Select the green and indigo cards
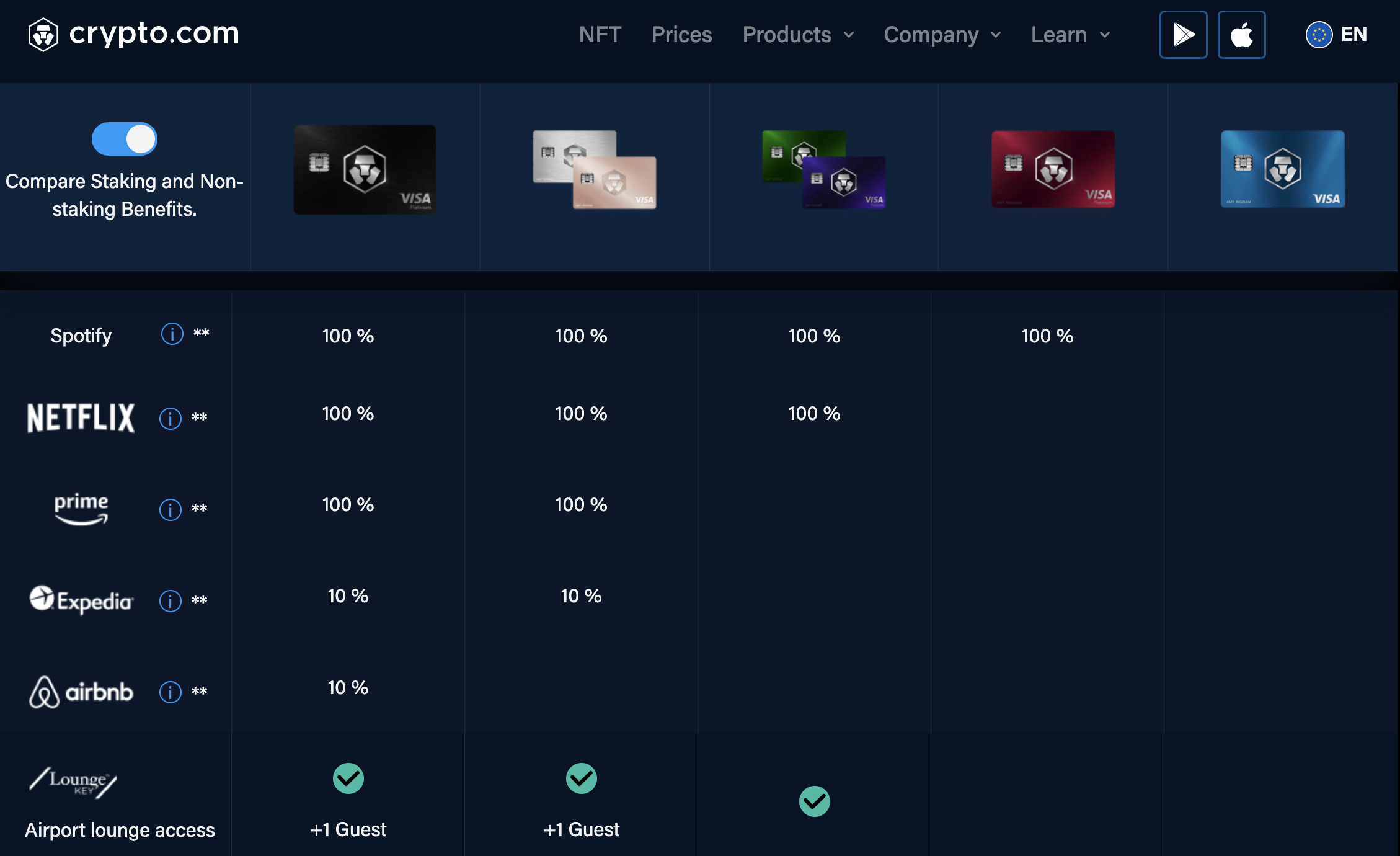The height and width of the screenshot is (856, 1400). [x=823, y=169]
